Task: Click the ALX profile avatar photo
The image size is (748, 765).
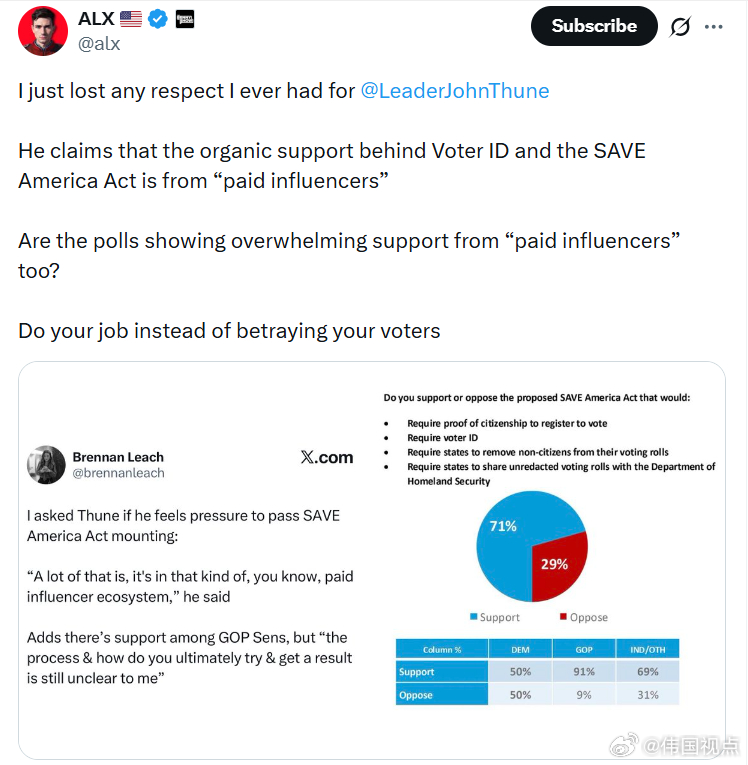Action: [43, 30]
